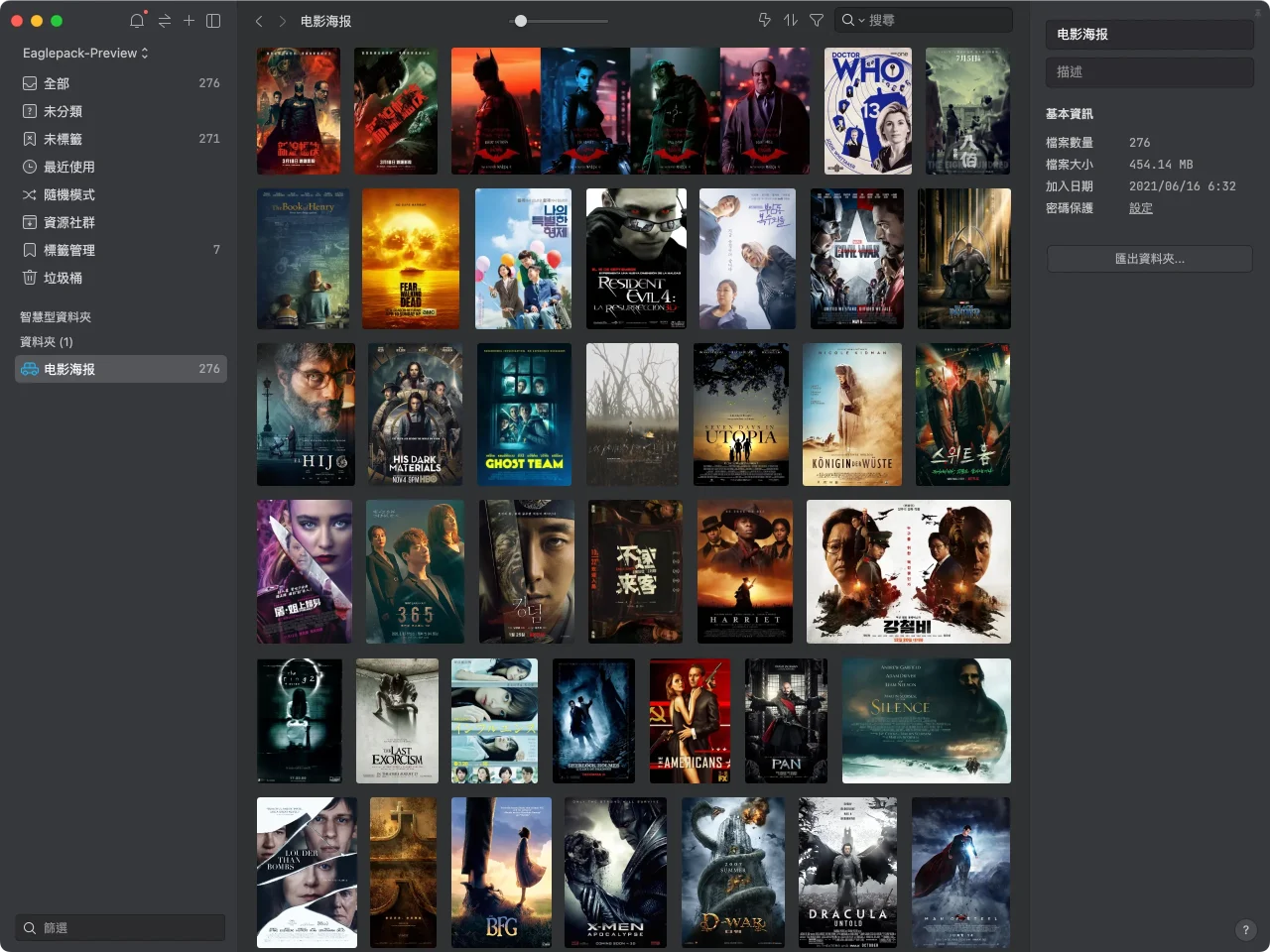Select the Ghost Team poster
Viewport: 1270px width, 952px height.
click(x=524, y=415)
